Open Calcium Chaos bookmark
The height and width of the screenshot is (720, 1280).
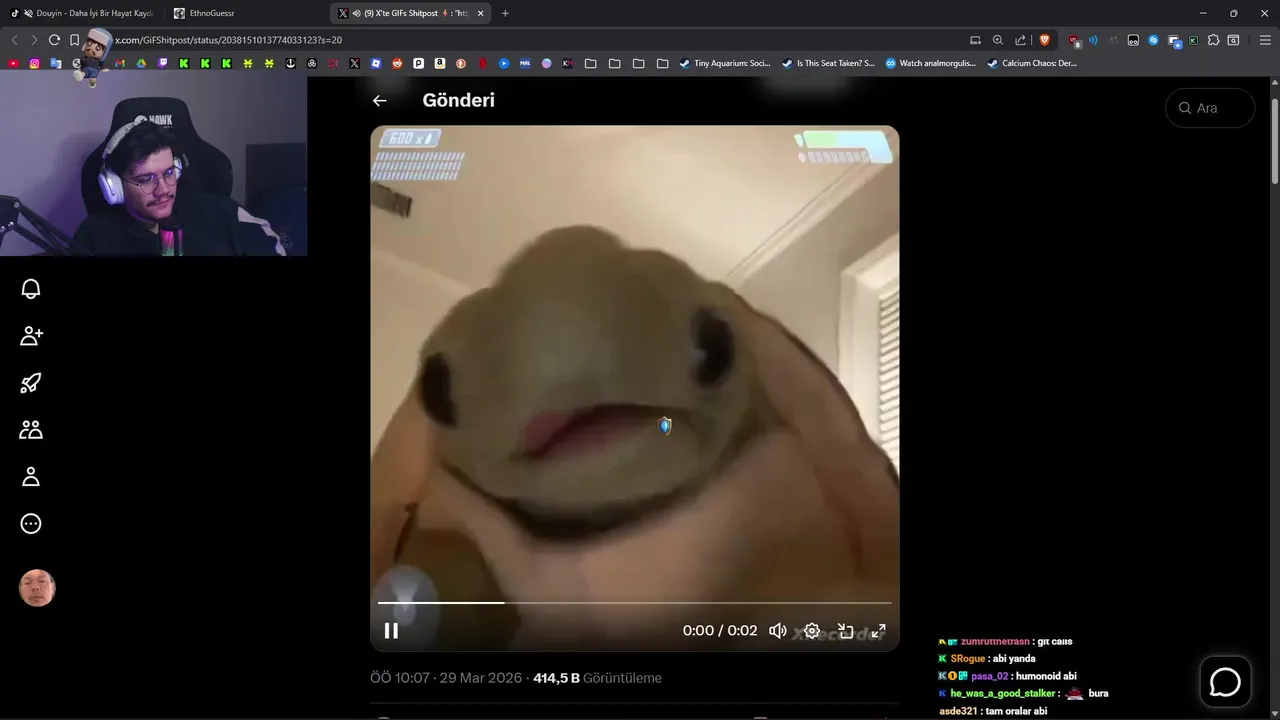[x=1032, y=63]
